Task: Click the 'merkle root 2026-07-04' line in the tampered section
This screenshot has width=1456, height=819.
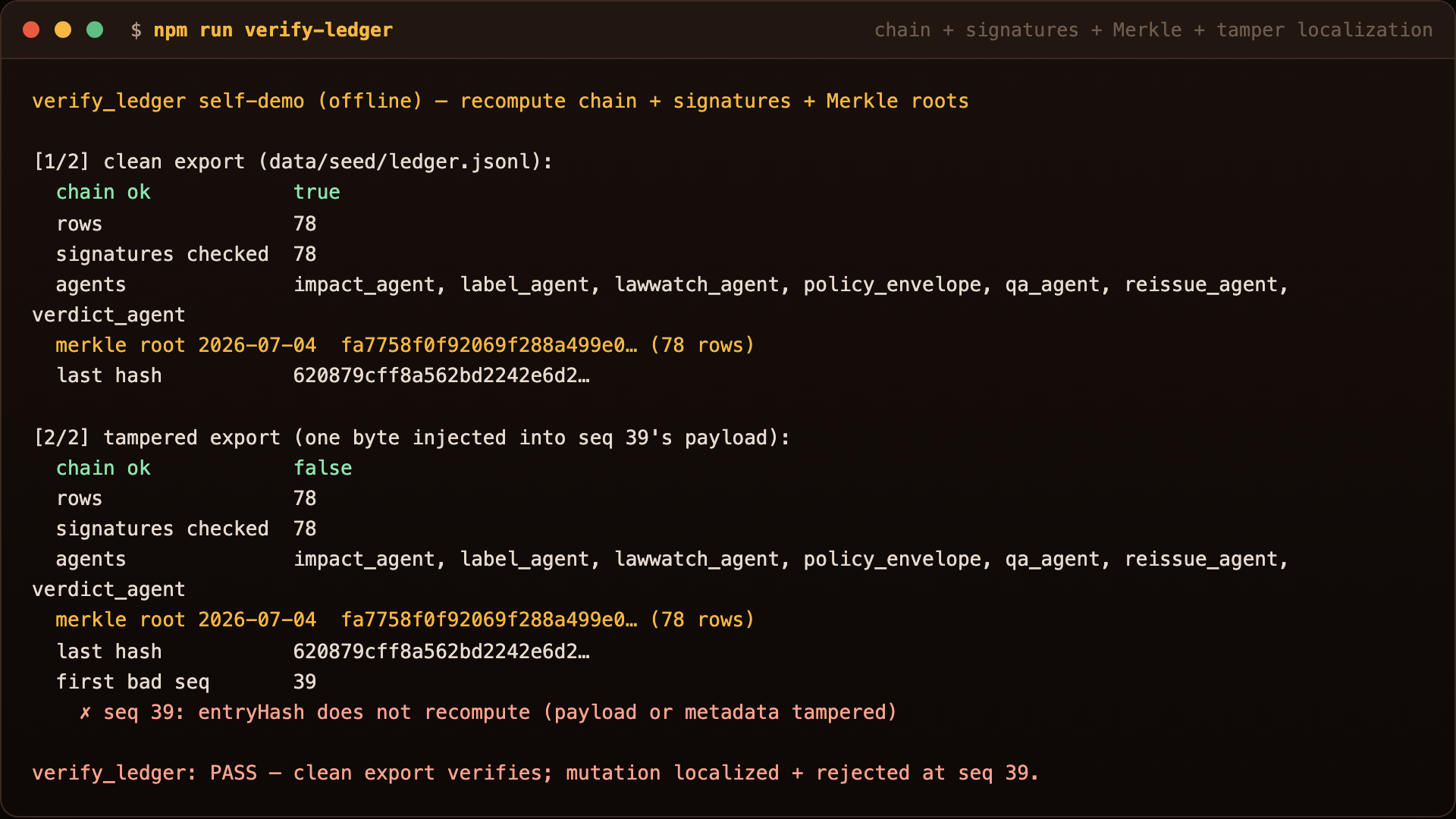Action: [x=405, y=620]
